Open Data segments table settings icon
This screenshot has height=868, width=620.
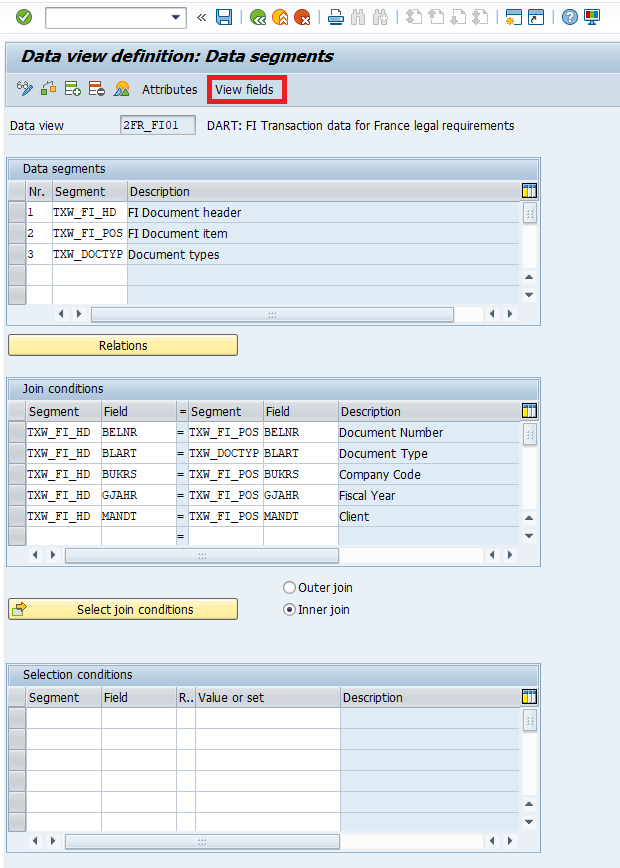click(529, 191)
